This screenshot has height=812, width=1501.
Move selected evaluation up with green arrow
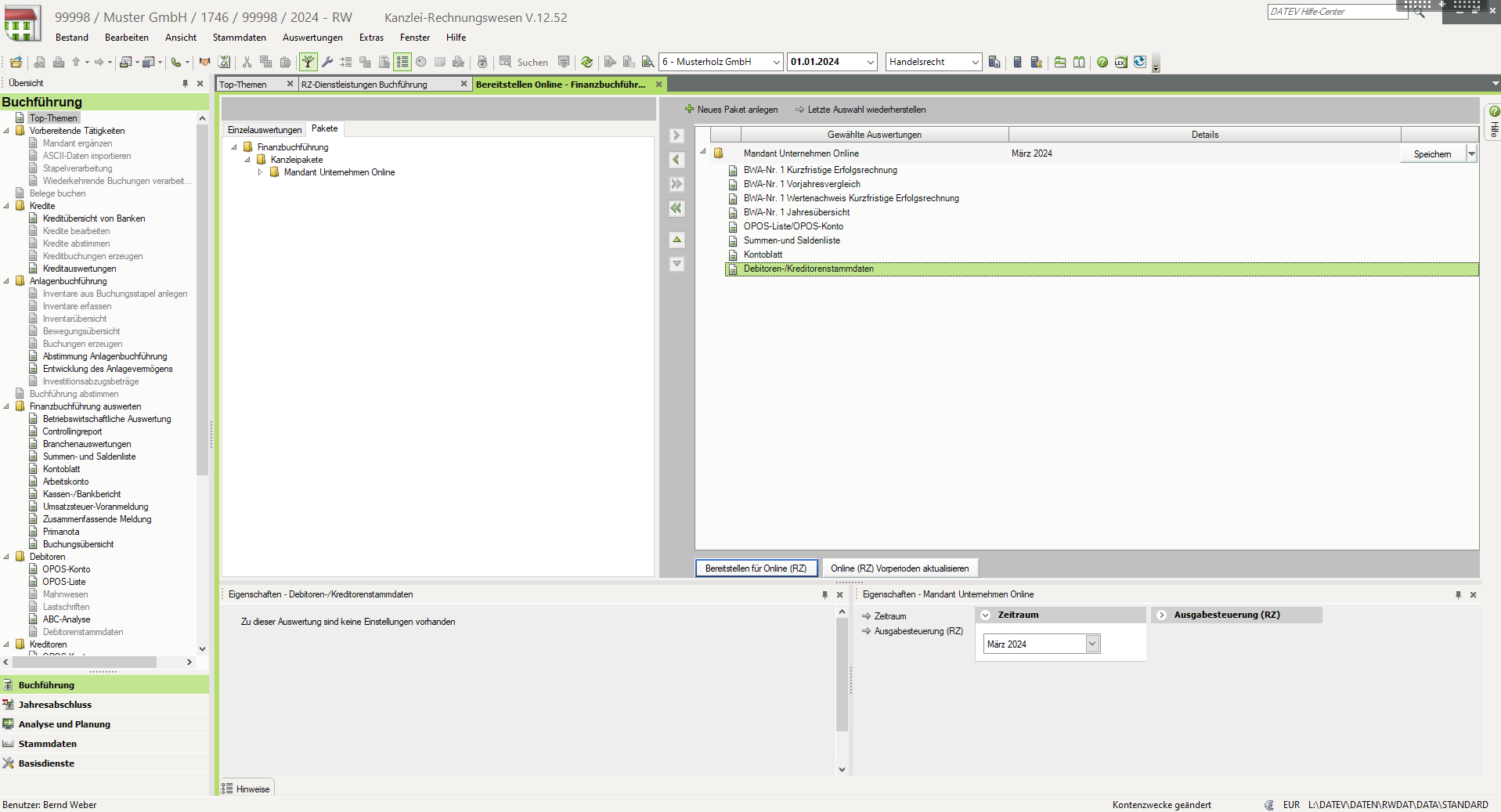(677, 240)
